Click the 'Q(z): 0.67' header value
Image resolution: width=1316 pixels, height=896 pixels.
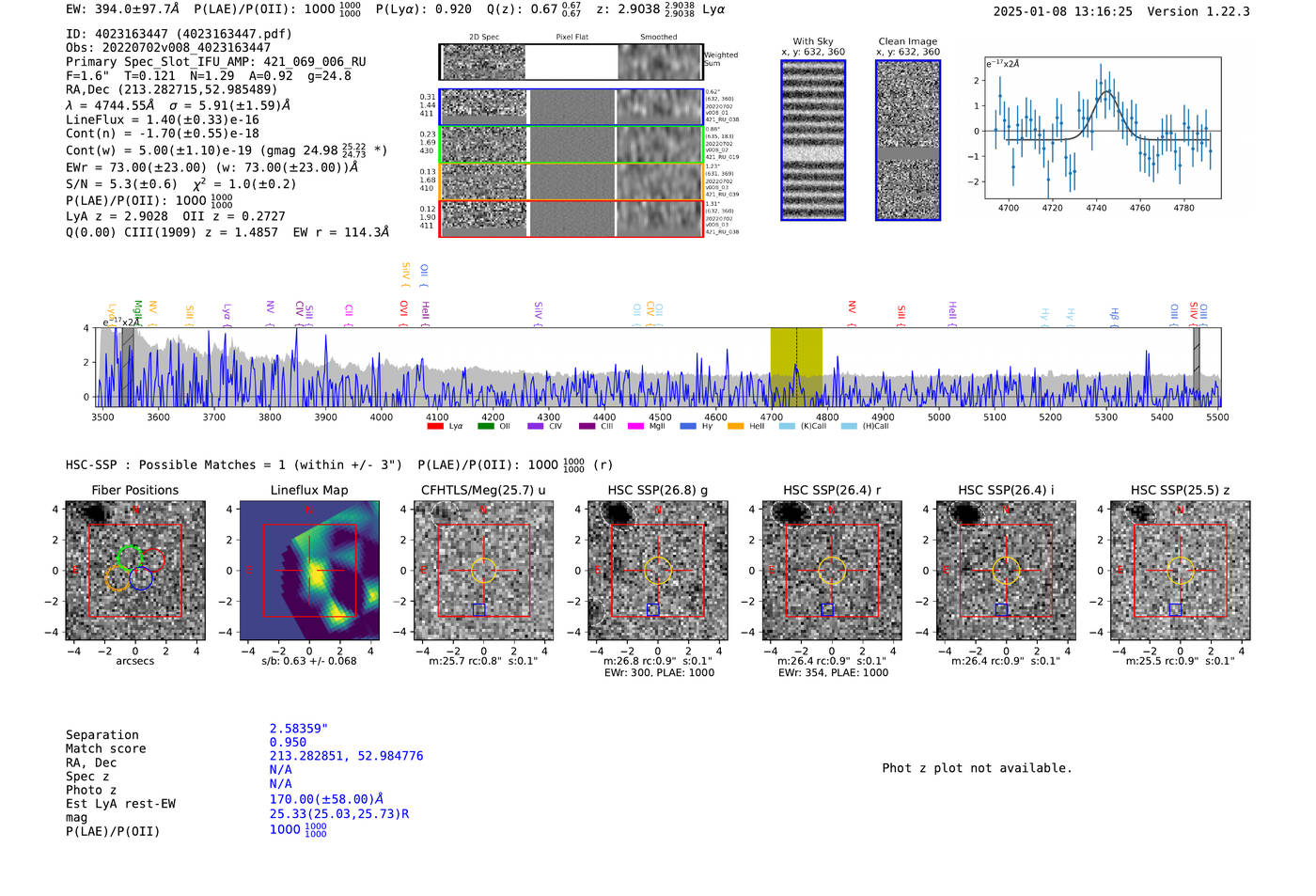click(523, 9)
